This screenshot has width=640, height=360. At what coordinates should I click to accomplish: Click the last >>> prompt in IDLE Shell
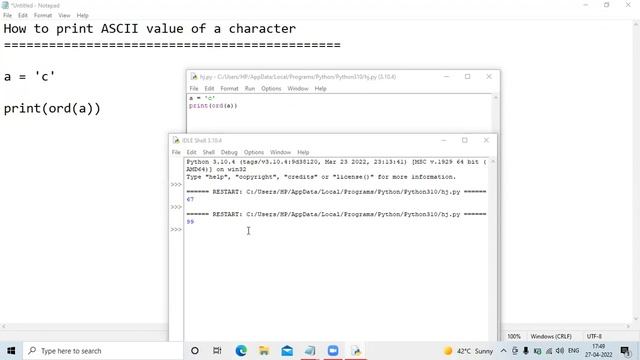pos(176,229)
